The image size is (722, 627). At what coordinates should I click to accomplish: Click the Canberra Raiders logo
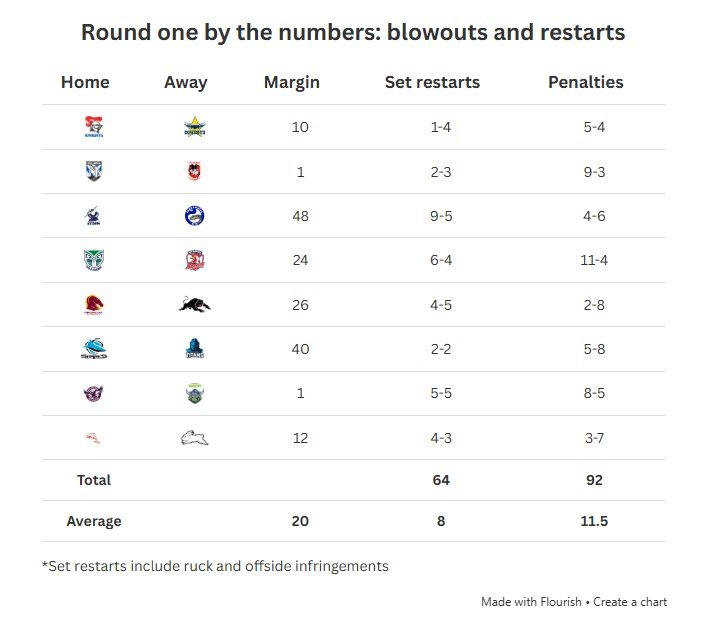(x=195, y=393)
